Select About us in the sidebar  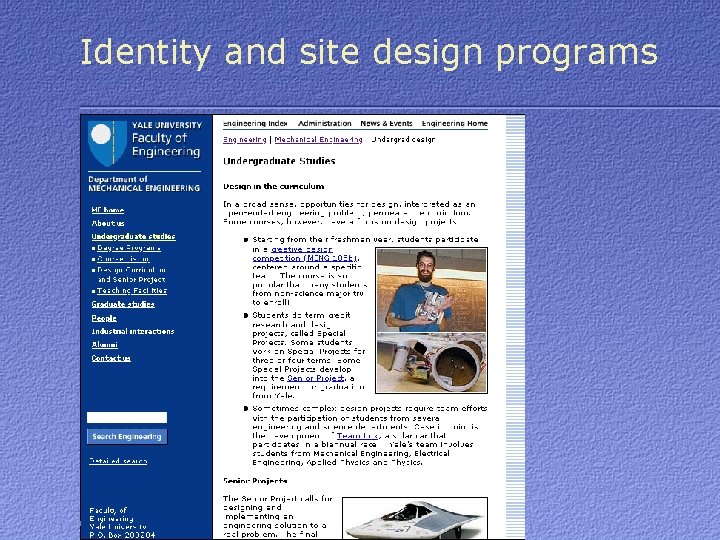[x=108, y=223]
